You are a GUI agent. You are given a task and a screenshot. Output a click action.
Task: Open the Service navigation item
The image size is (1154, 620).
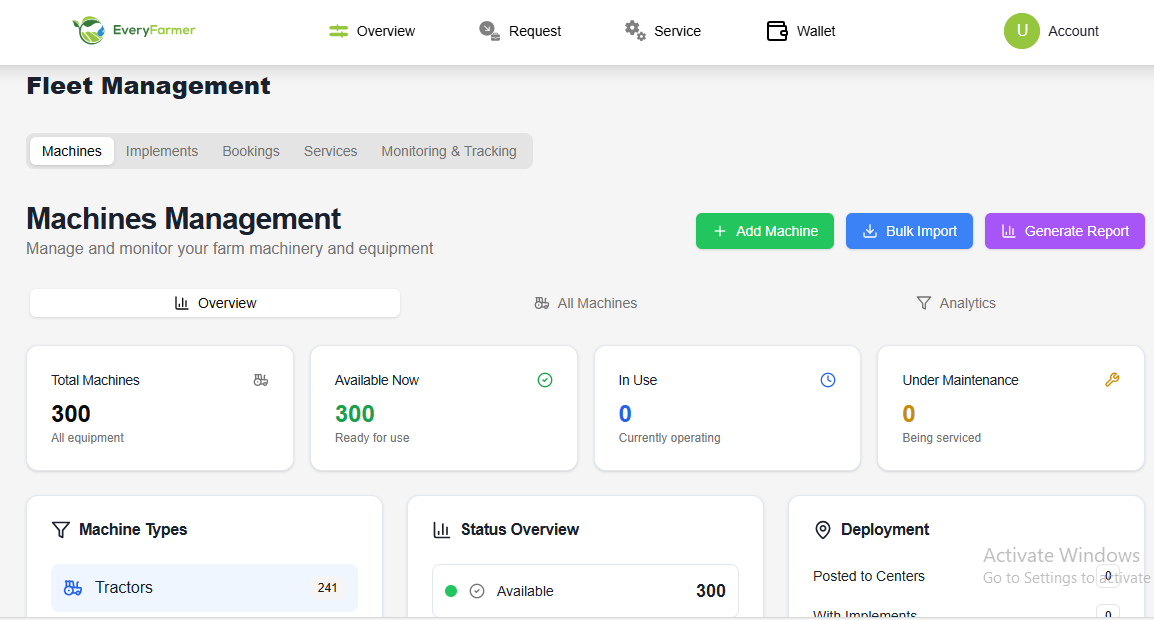pyautogui.click(x=662, y=31)
